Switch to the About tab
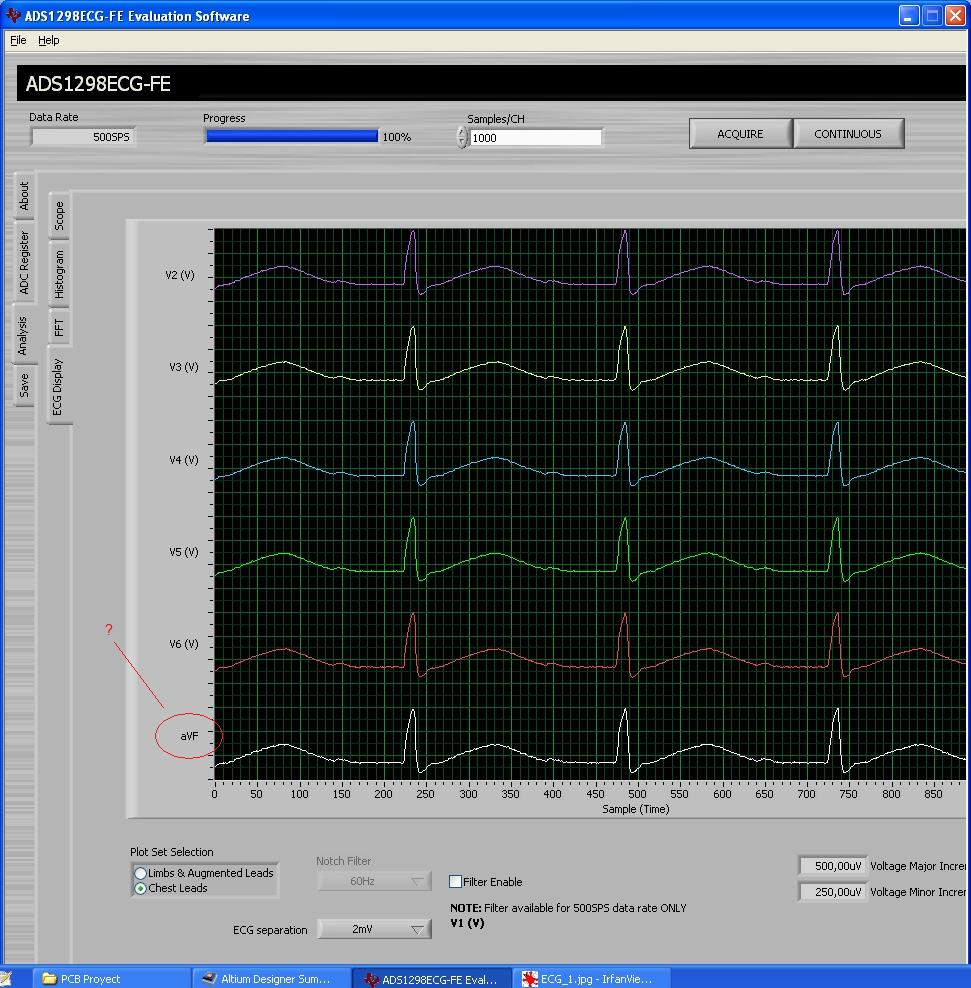971x988 pixels. point(24,196)
